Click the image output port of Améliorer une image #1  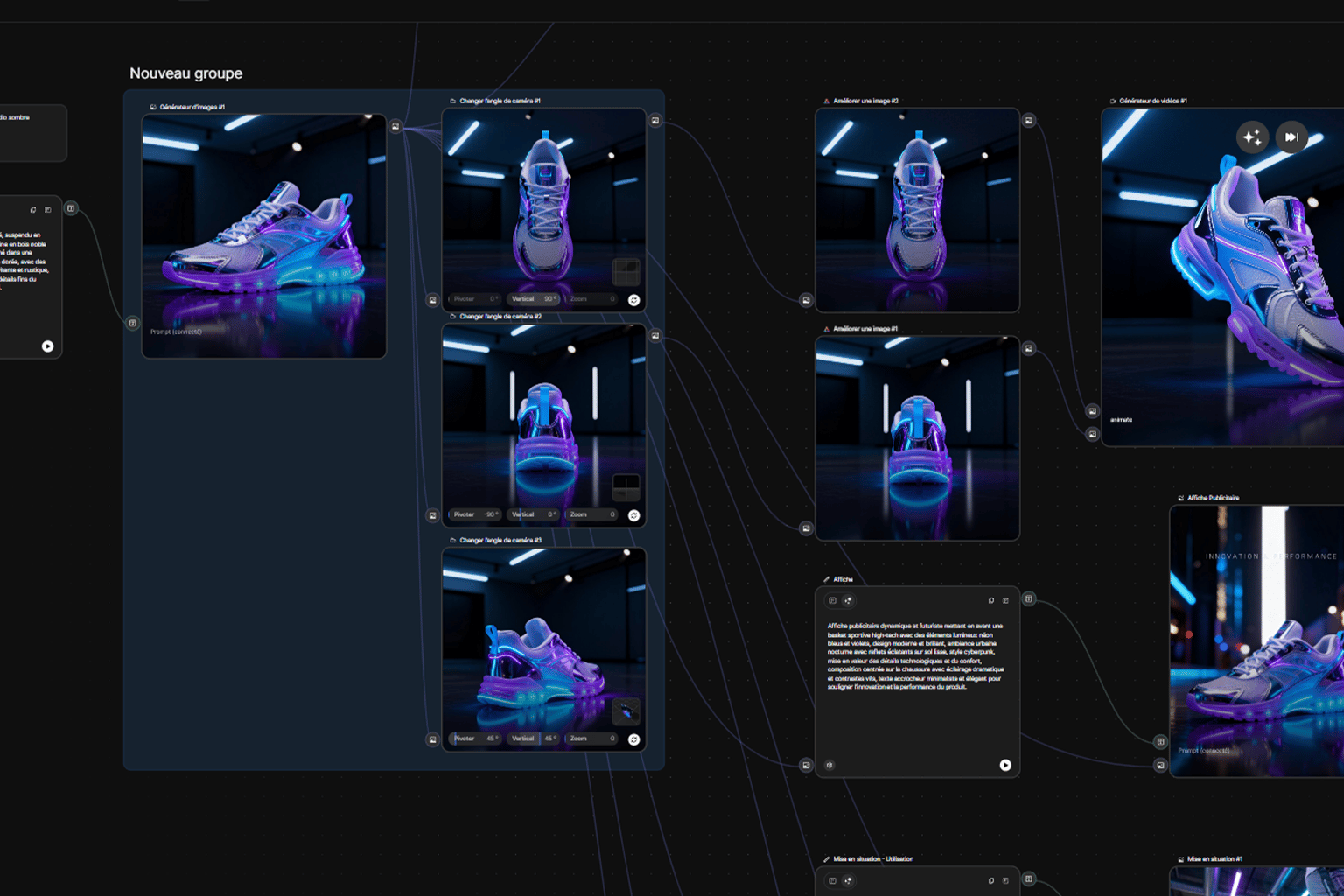click(1029, 349)
